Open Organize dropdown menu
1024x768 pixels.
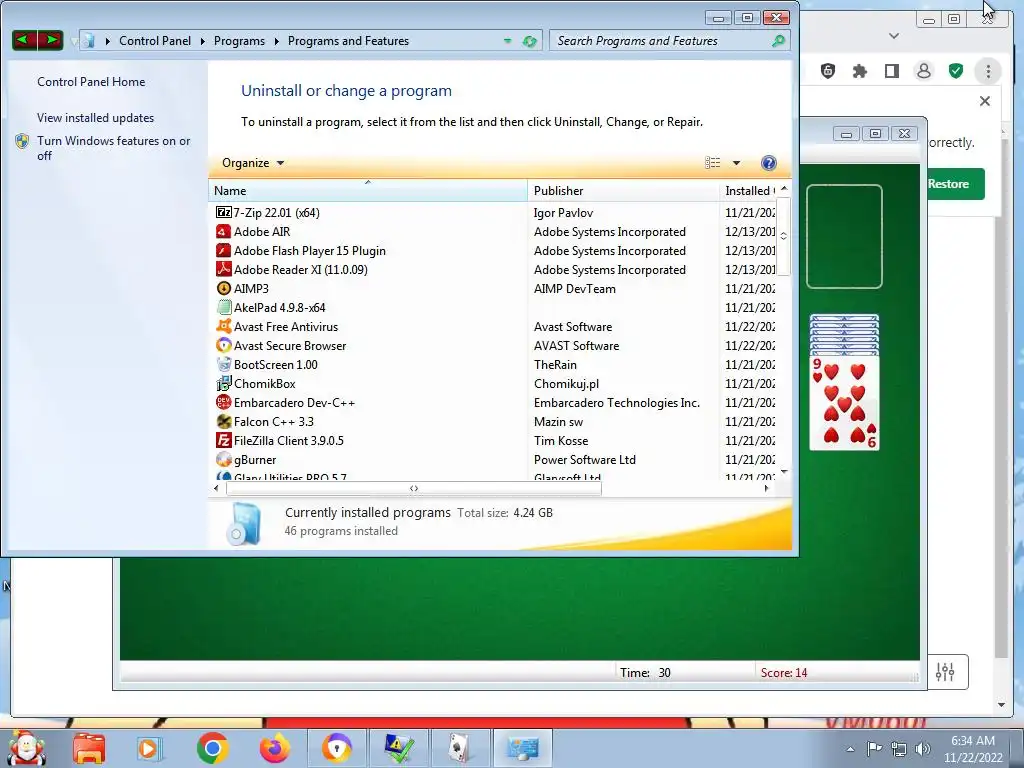click(x=253, y=163)
